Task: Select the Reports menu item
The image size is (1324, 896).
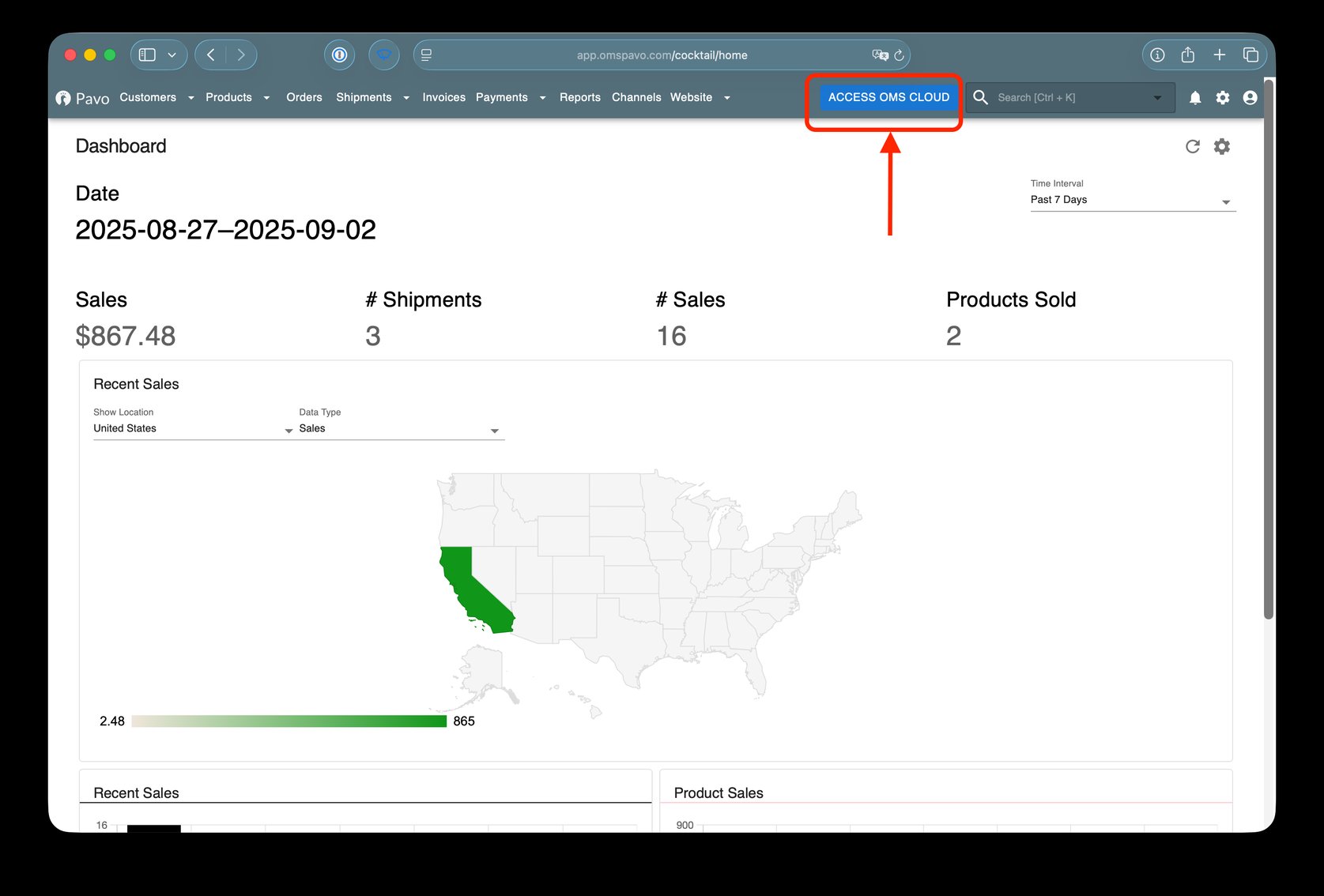Action: (579, 97)
